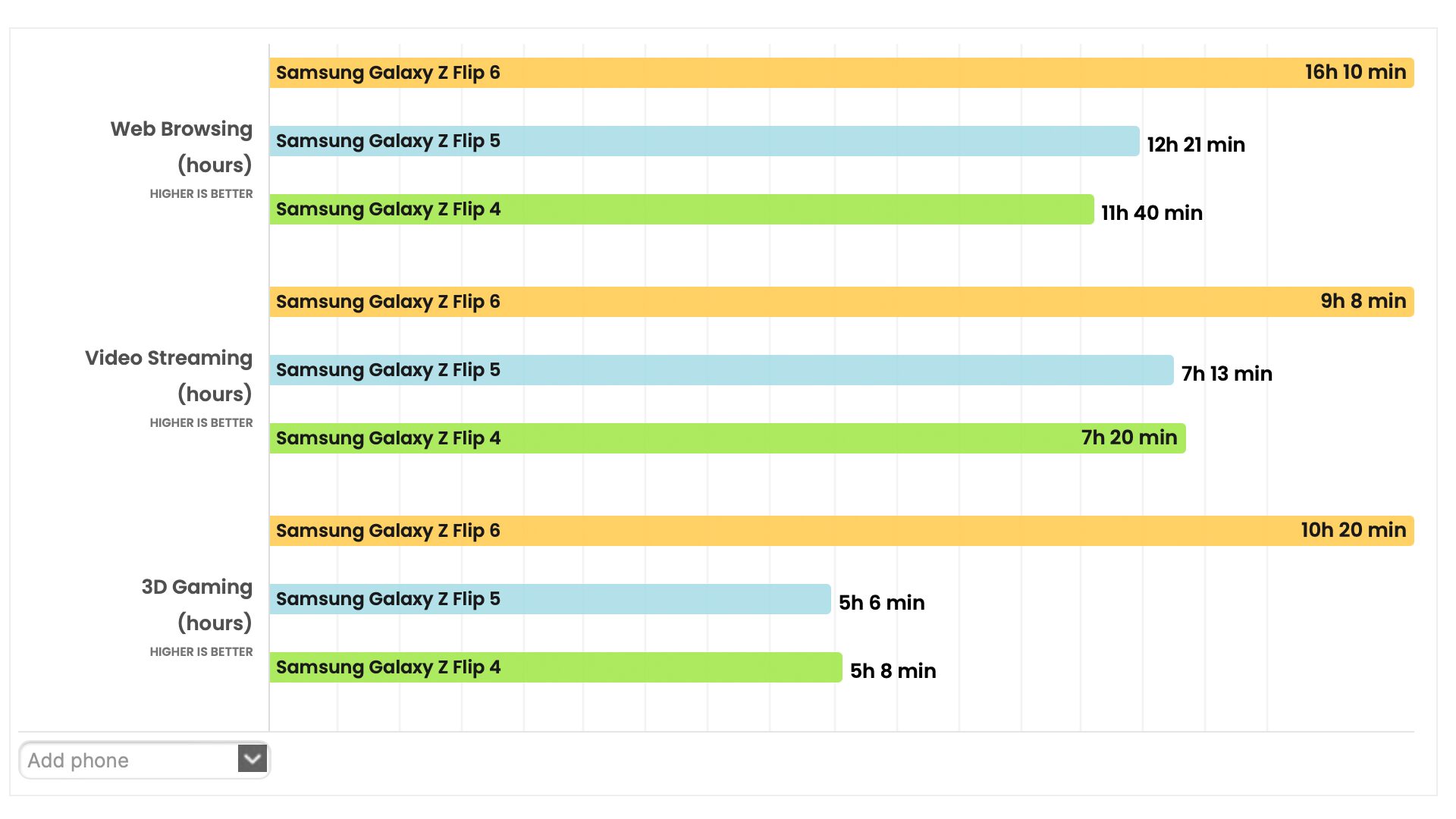Click the 5h 6 min value label
Screen dimensions: 1456x819
881,603
